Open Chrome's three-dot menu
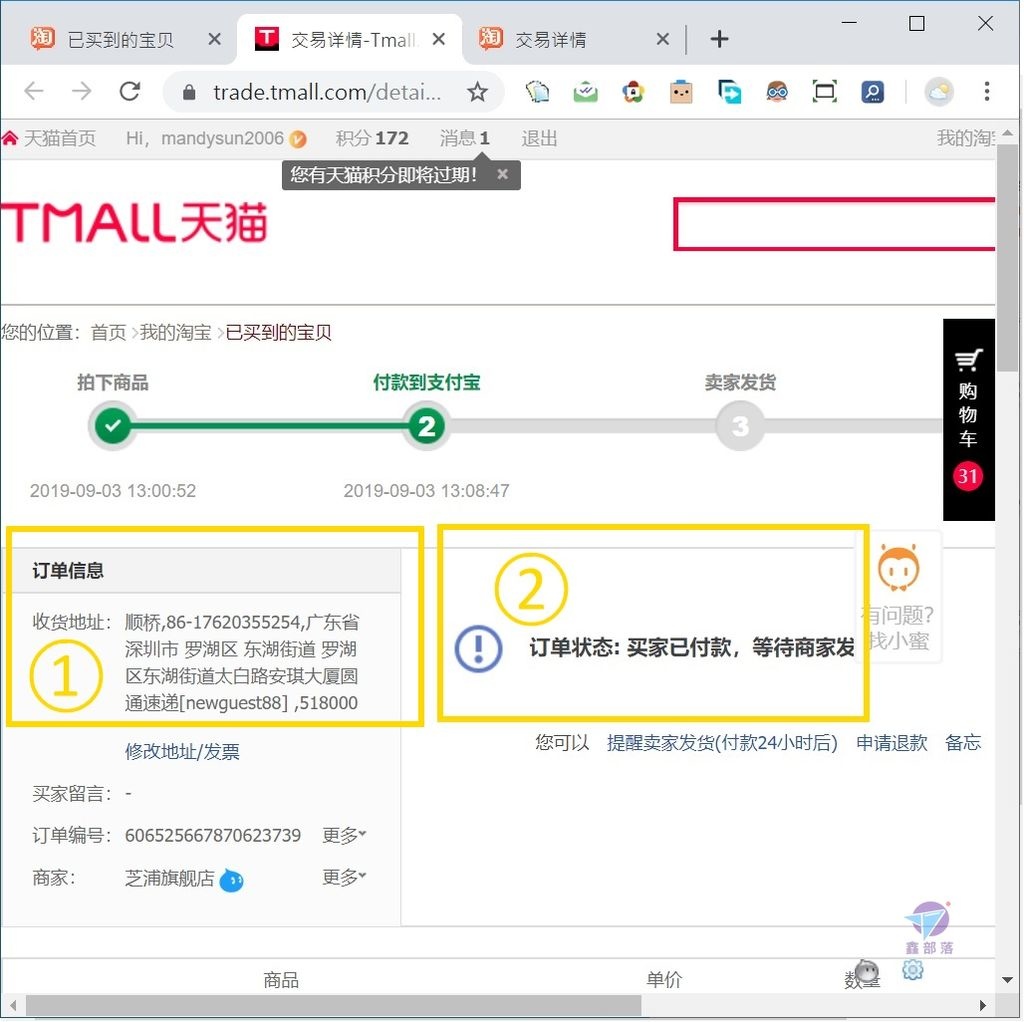 [986, 91]
